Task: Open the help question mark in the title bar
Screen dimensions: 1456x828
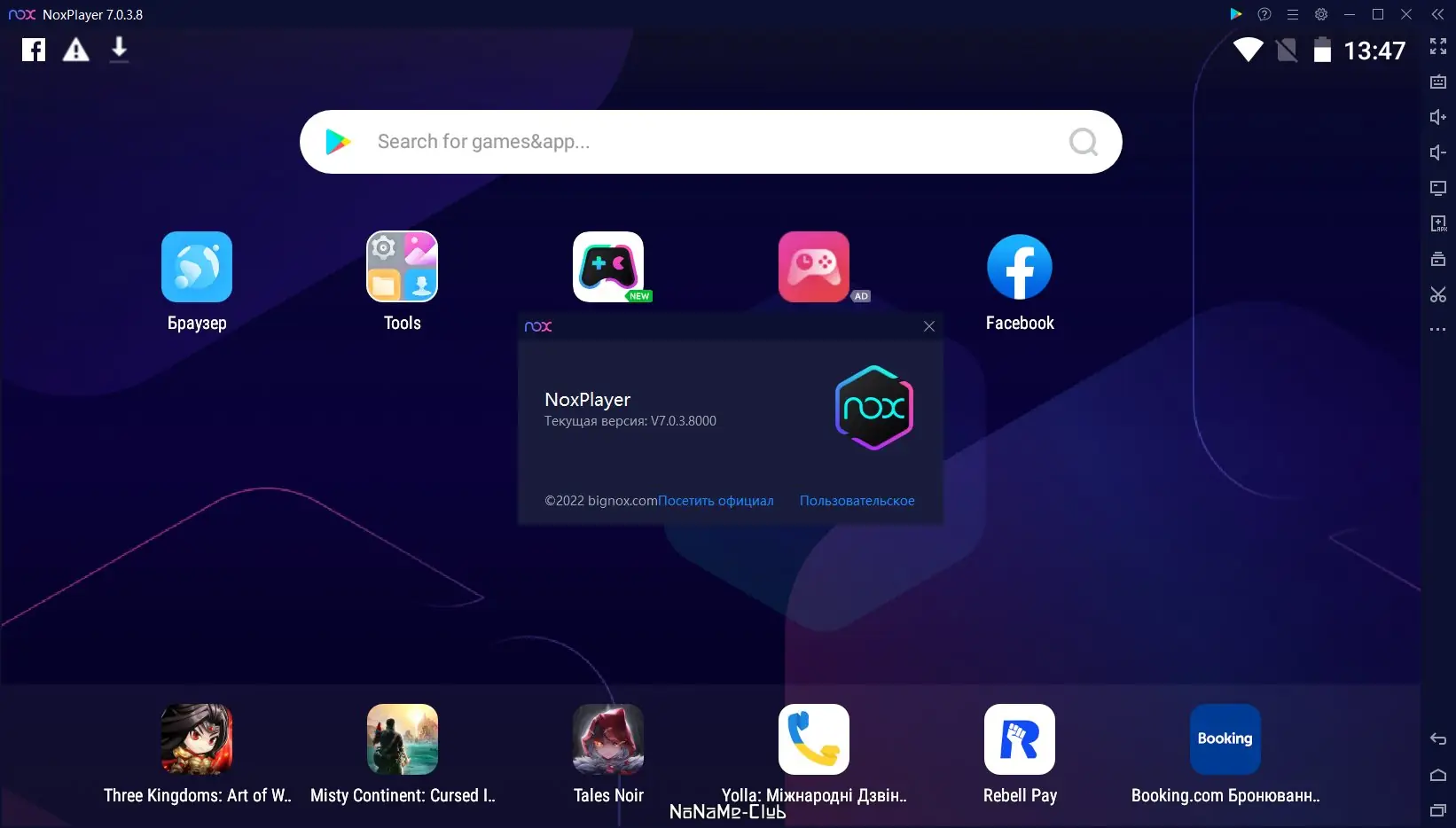Action: pyautogui.click(x=1264, y=14)
